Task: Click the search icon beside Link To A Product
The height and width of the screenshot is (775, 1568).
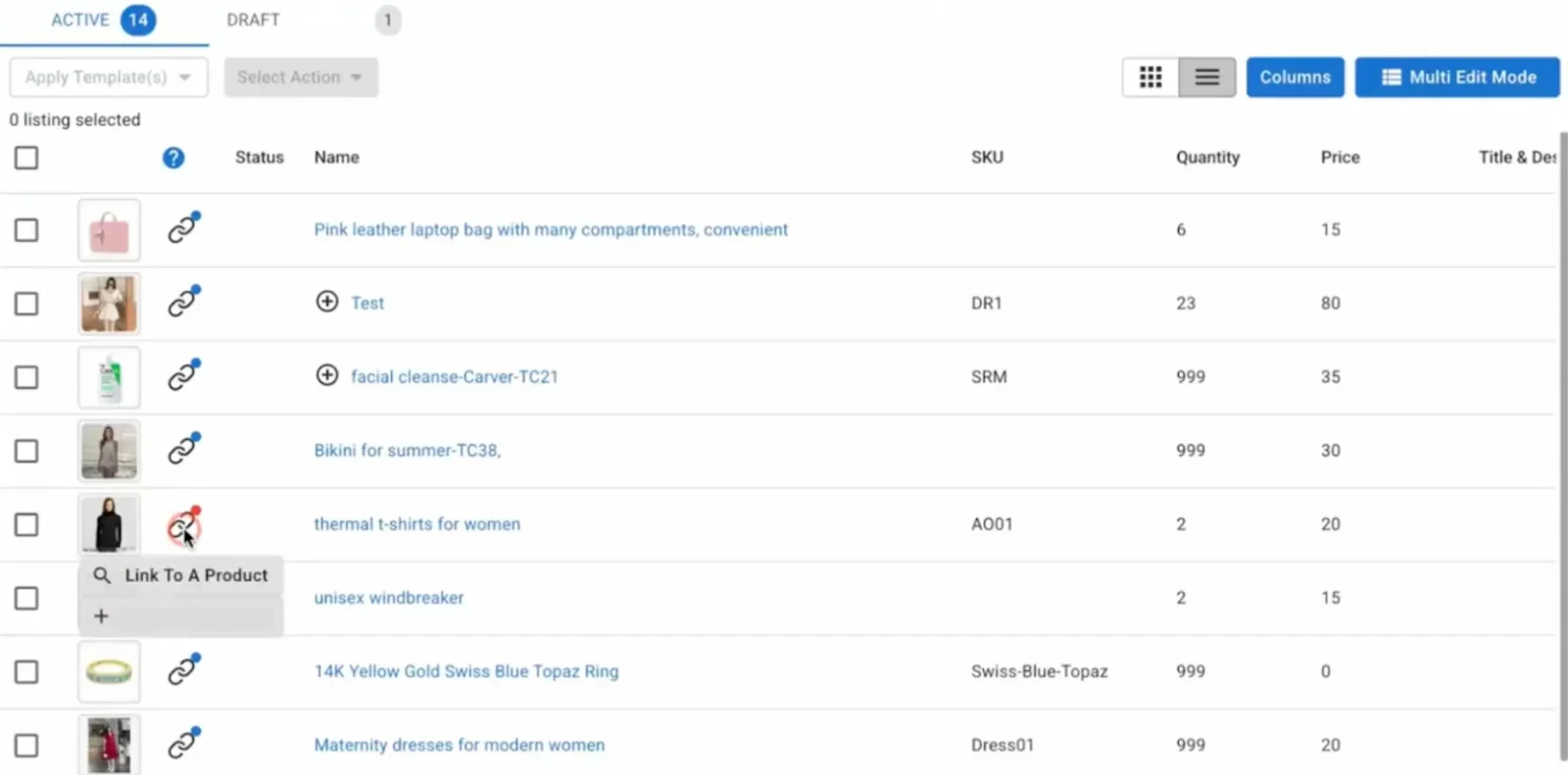Action: pyautogui.click(x=102, y=575)
